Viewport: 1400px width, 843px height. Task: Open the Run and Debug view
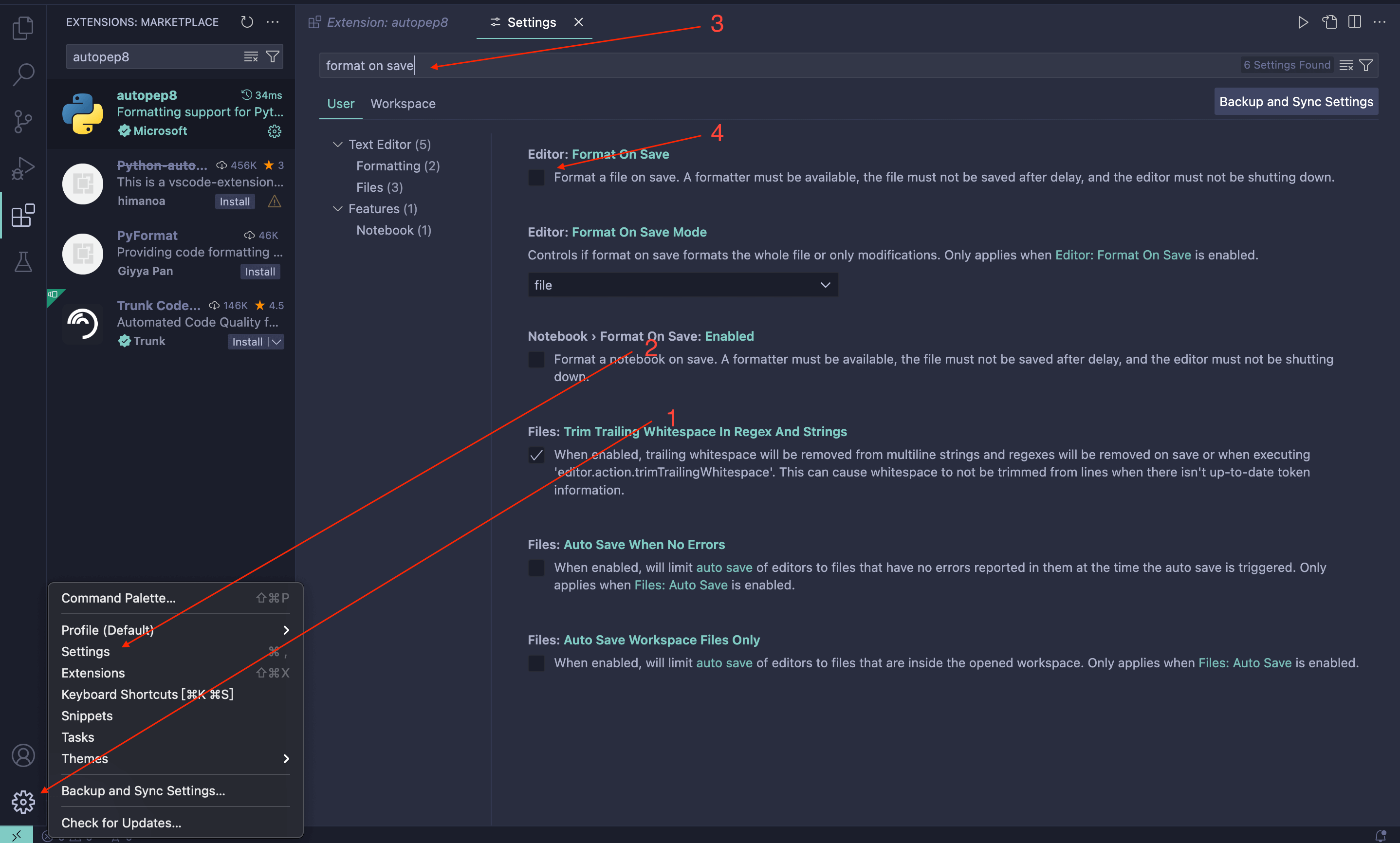click(23, 168)
